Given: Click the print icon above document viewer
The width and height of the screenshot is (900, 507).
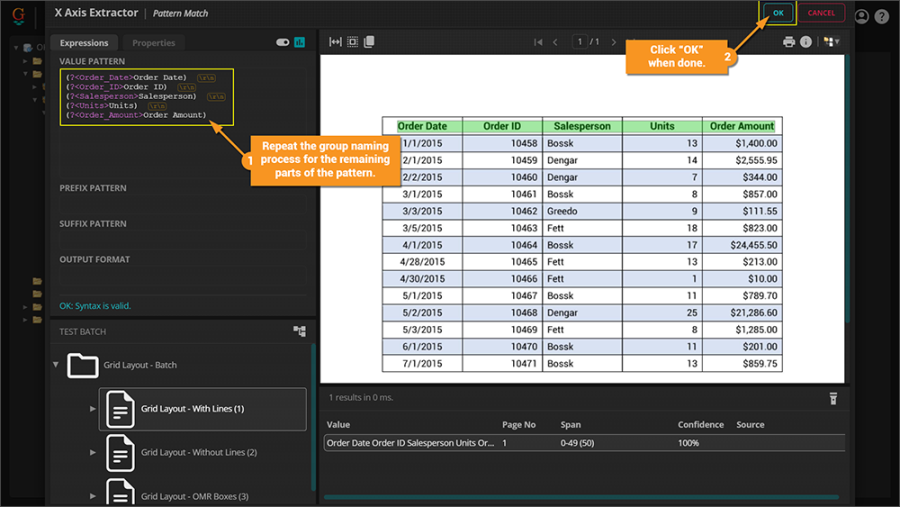Looking at the screenshot, I should click(789, 42).
